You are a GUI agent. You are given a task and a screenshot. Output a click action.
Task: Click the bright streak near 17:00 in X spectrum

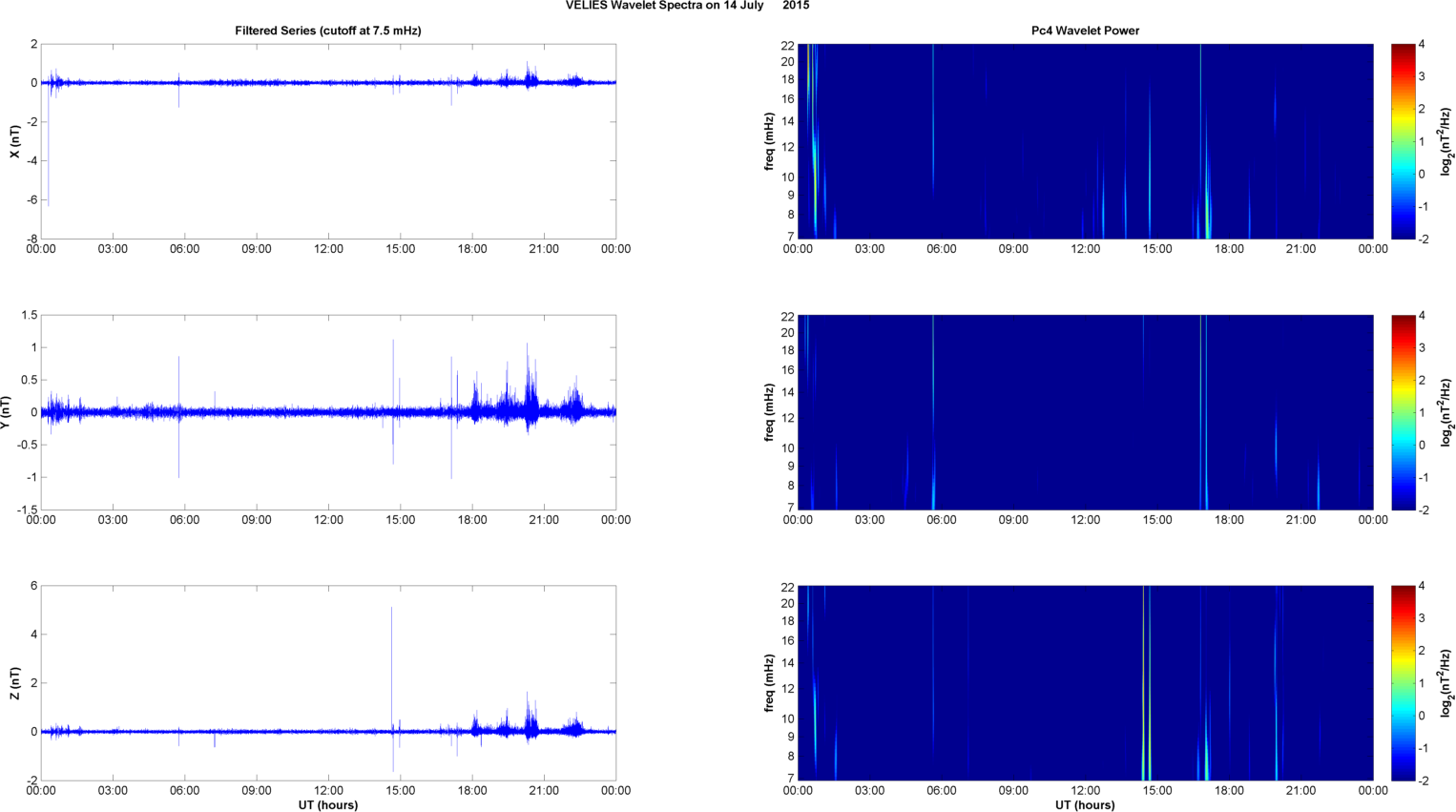tap(1207, 205)
